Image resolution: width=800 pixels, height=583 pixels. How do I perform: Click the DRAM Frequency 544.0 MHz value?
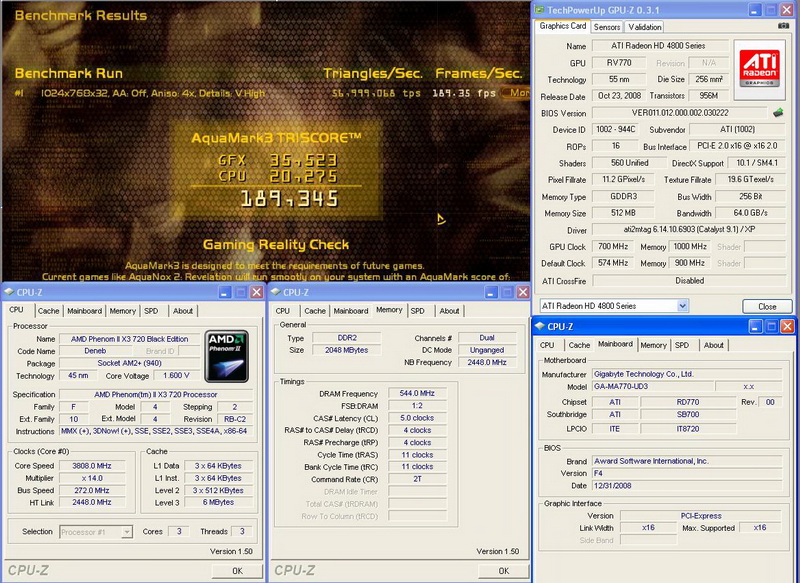click(x=417, y=393)
